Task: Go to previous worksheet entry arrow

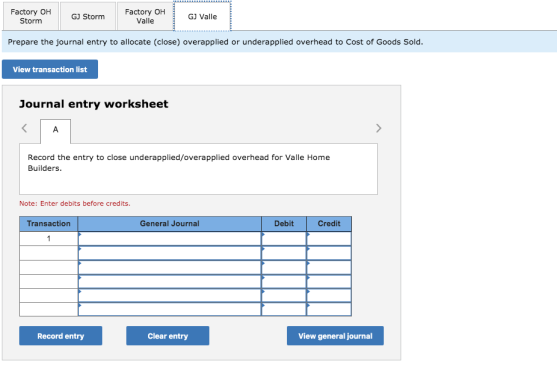Action: [x=24, y=128]
